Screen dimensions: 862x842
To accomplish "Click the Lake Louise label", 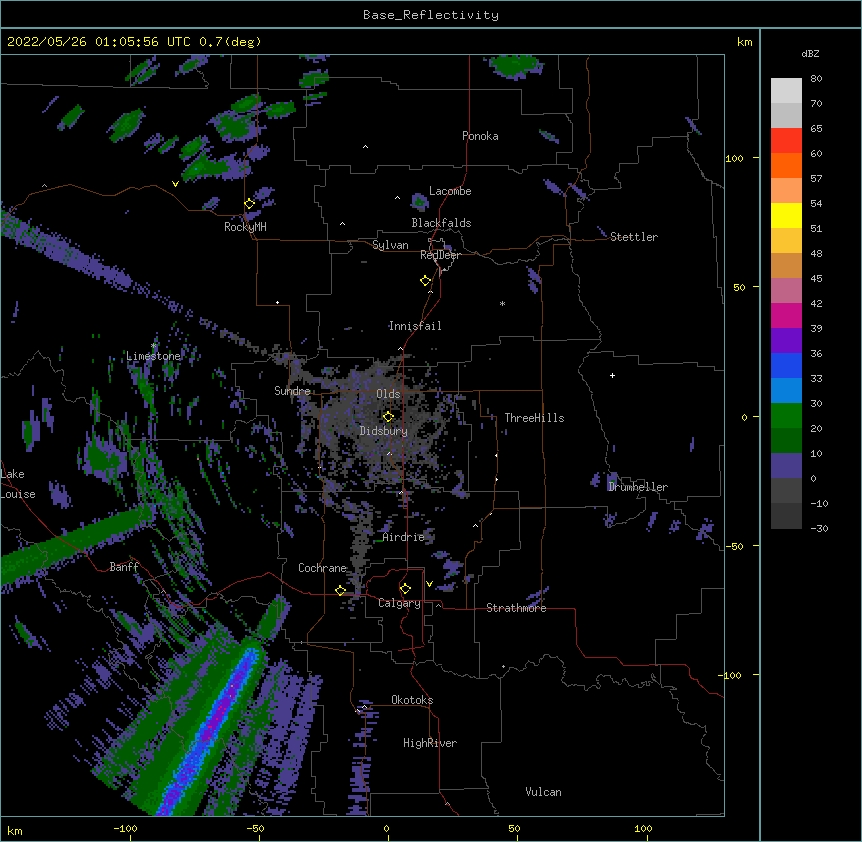I will (x=18, y=484).
